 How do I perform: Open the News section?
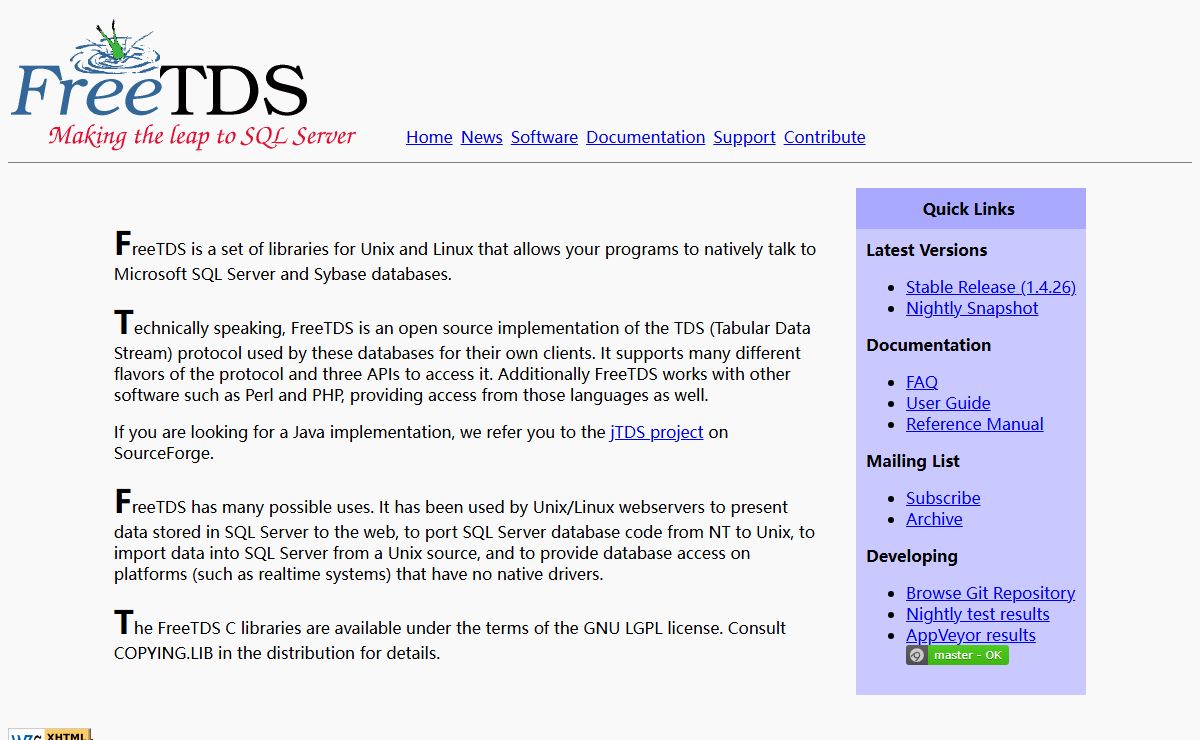pyautogui.click(x=482, y=137)
